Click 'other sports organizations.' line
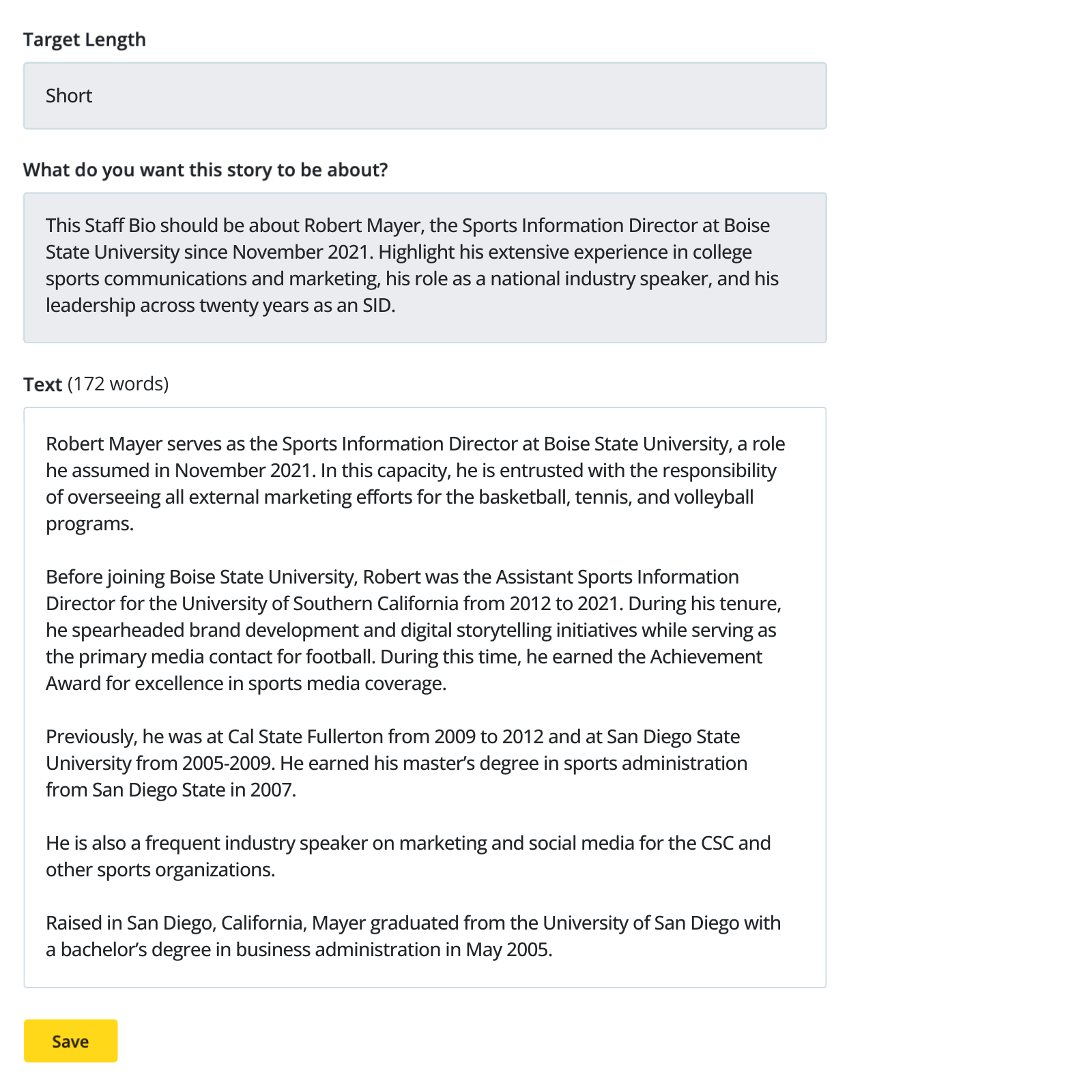This screenshot has width=1092, height=1092. coord(160,870)
